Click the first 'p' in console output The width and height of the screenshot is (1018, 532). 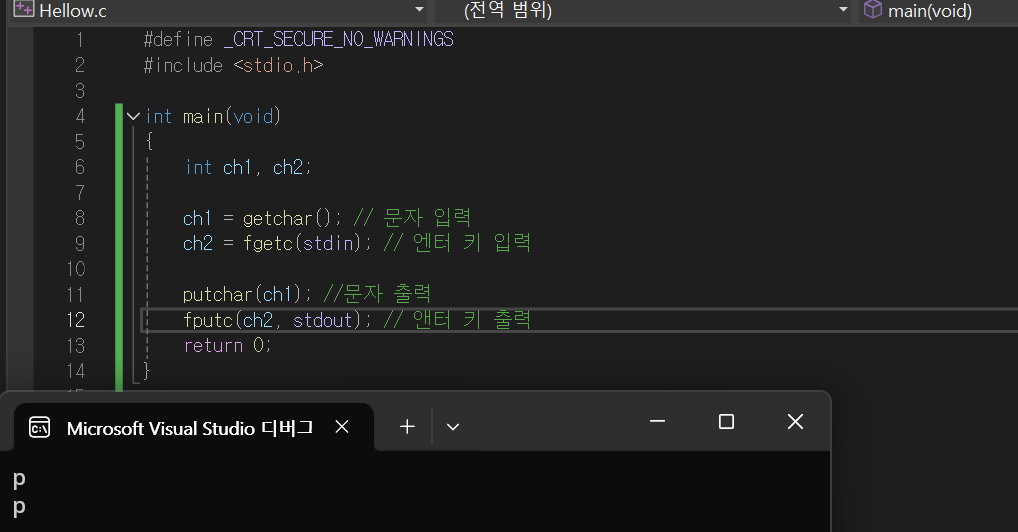pos(19,479)
